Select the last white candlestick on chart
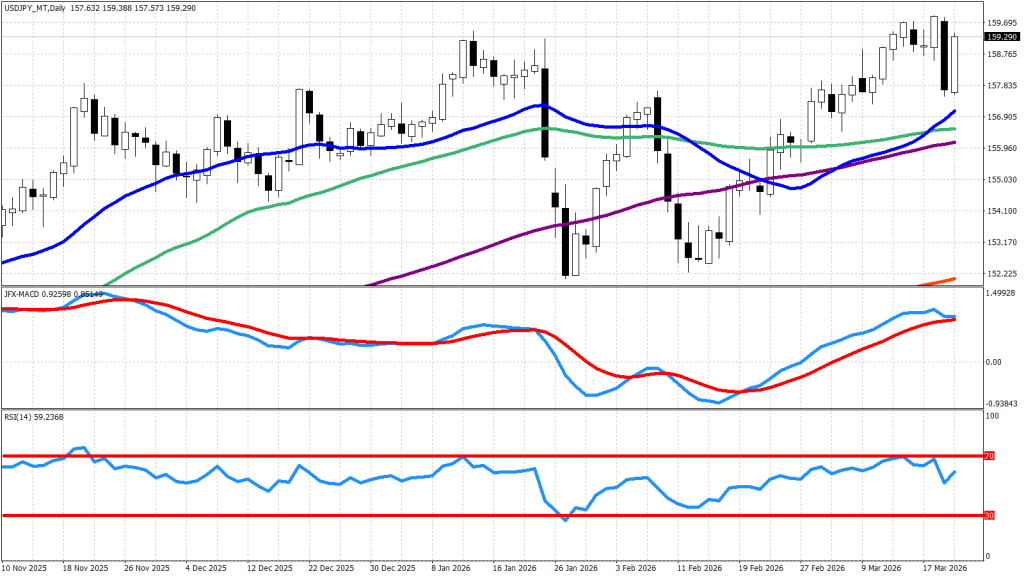Image resolution: width=1024 pixels, height=576 pixels. click(954, 64)
